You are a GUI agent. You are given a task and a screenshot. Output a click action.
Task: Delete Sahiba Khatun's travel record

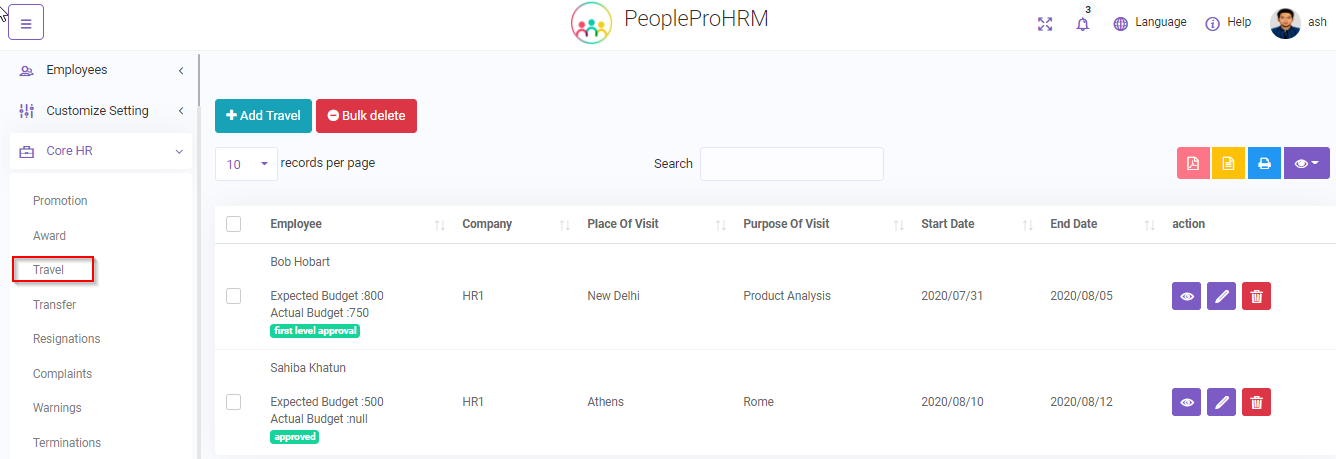pyautogui.click(x=1256, y=402)
